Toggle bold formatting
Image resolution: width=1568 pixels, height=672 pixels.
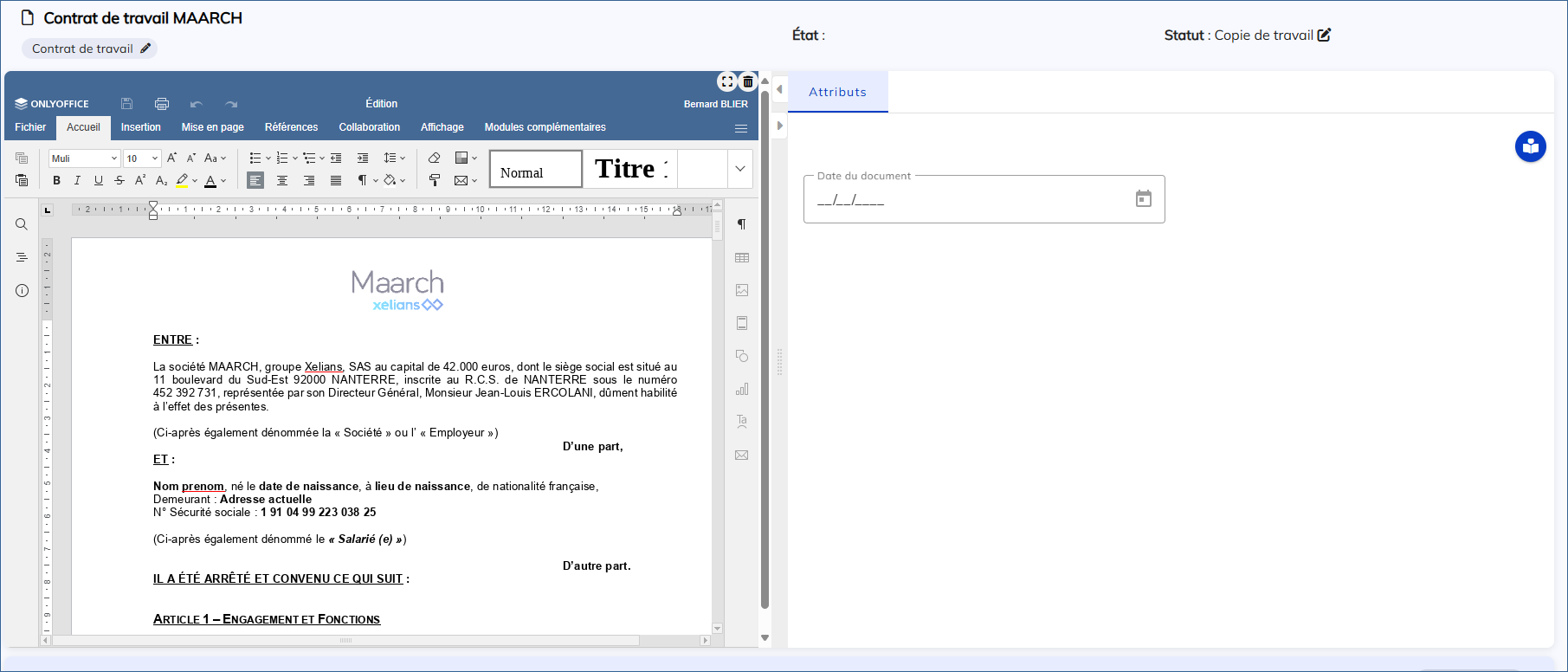click(x=56, y=180)
